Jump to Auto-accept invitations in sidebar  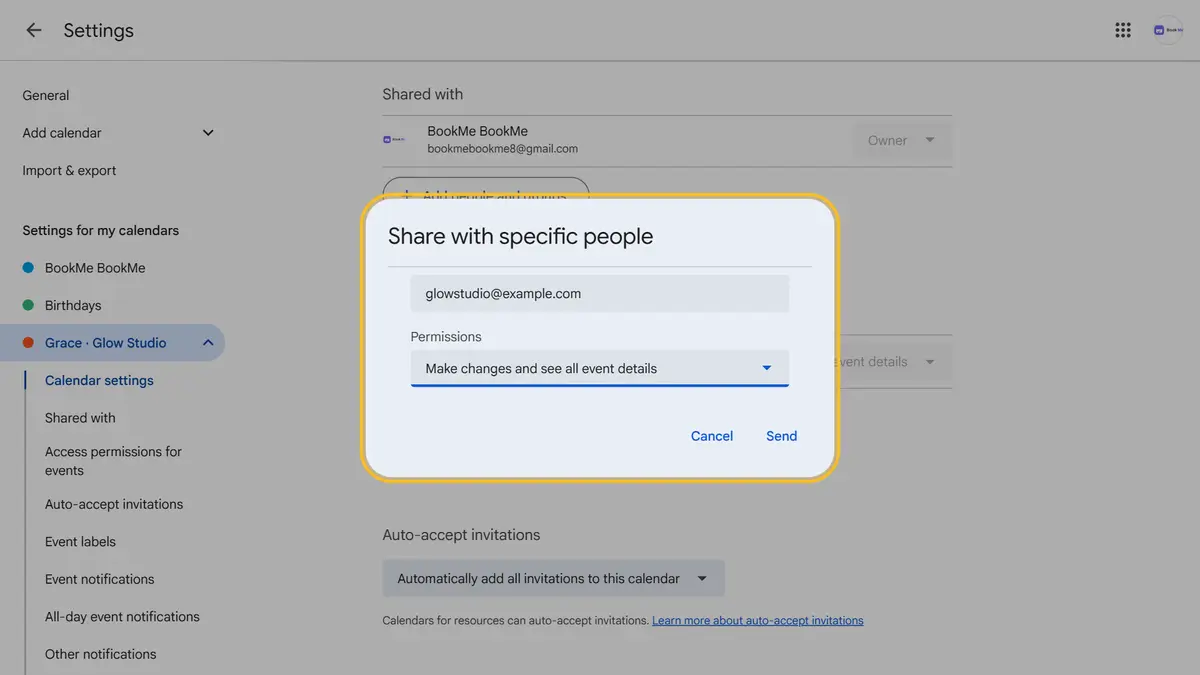(x=114, y=504)
